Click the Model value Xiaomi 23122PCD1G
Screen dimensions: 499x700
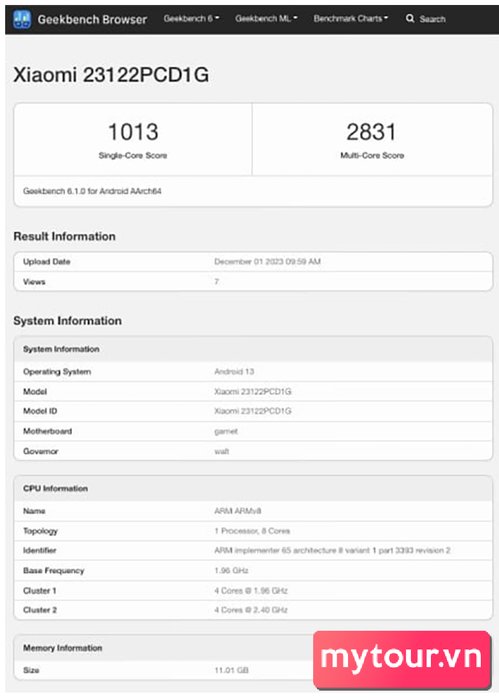pyautogui.click(x=253, y=392)
